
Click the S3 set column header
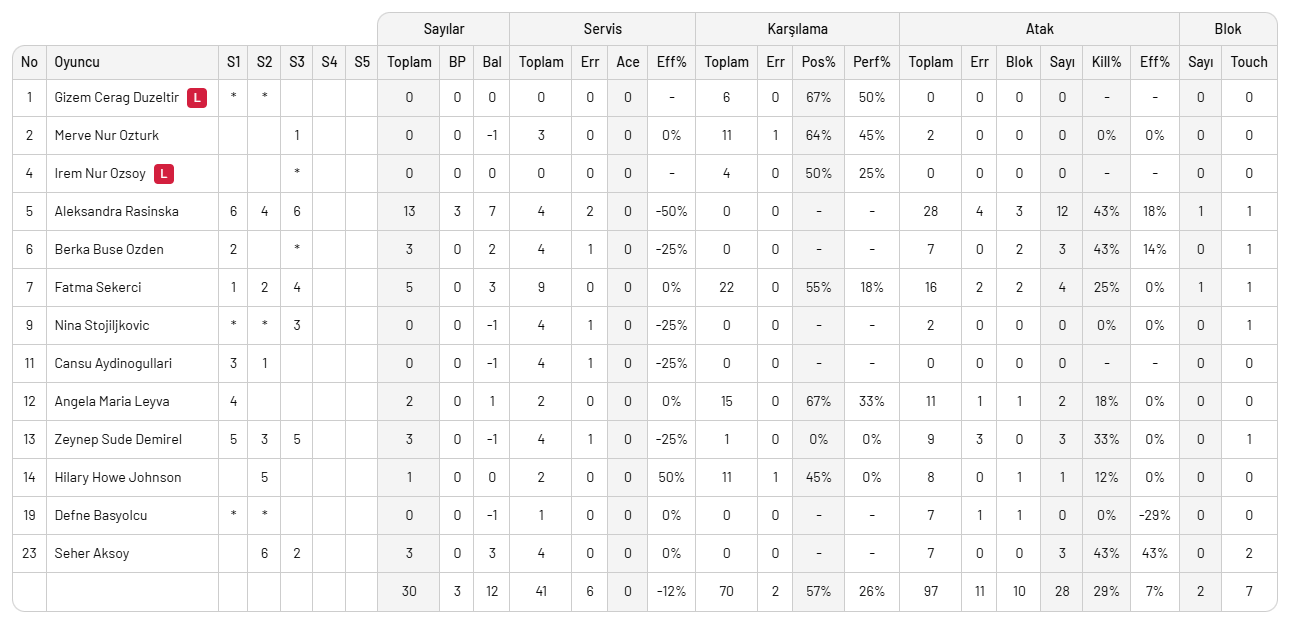click(x=297, y=62)
